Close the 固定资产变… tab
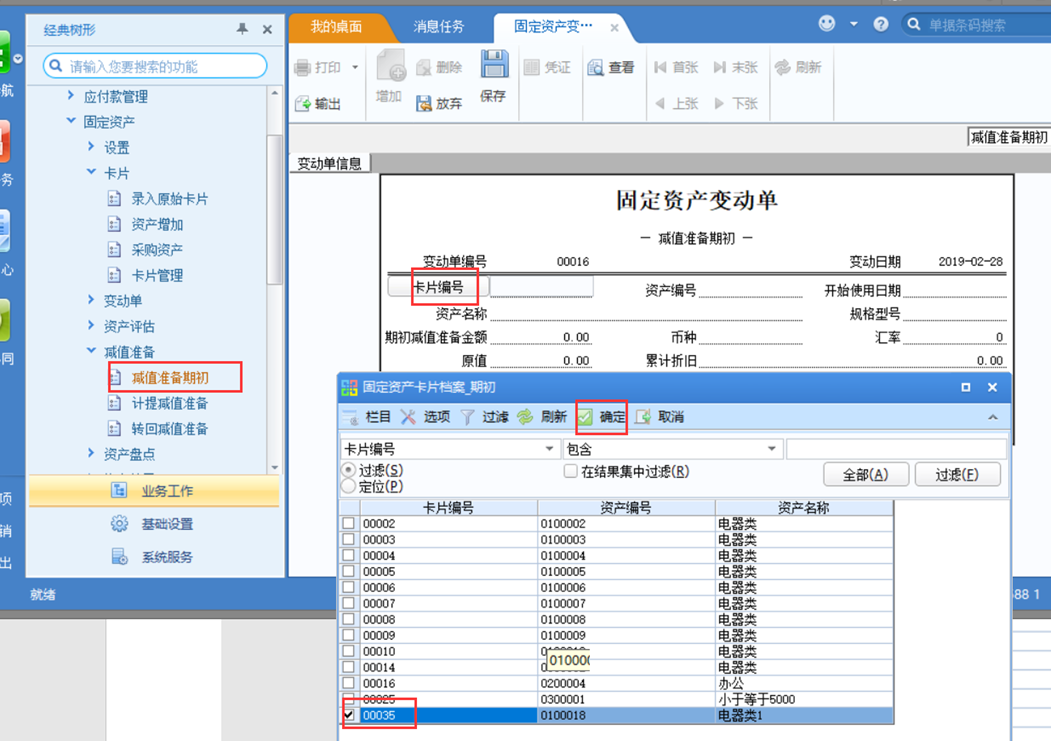Screen dimensions: 1051x741 [614, 27]
